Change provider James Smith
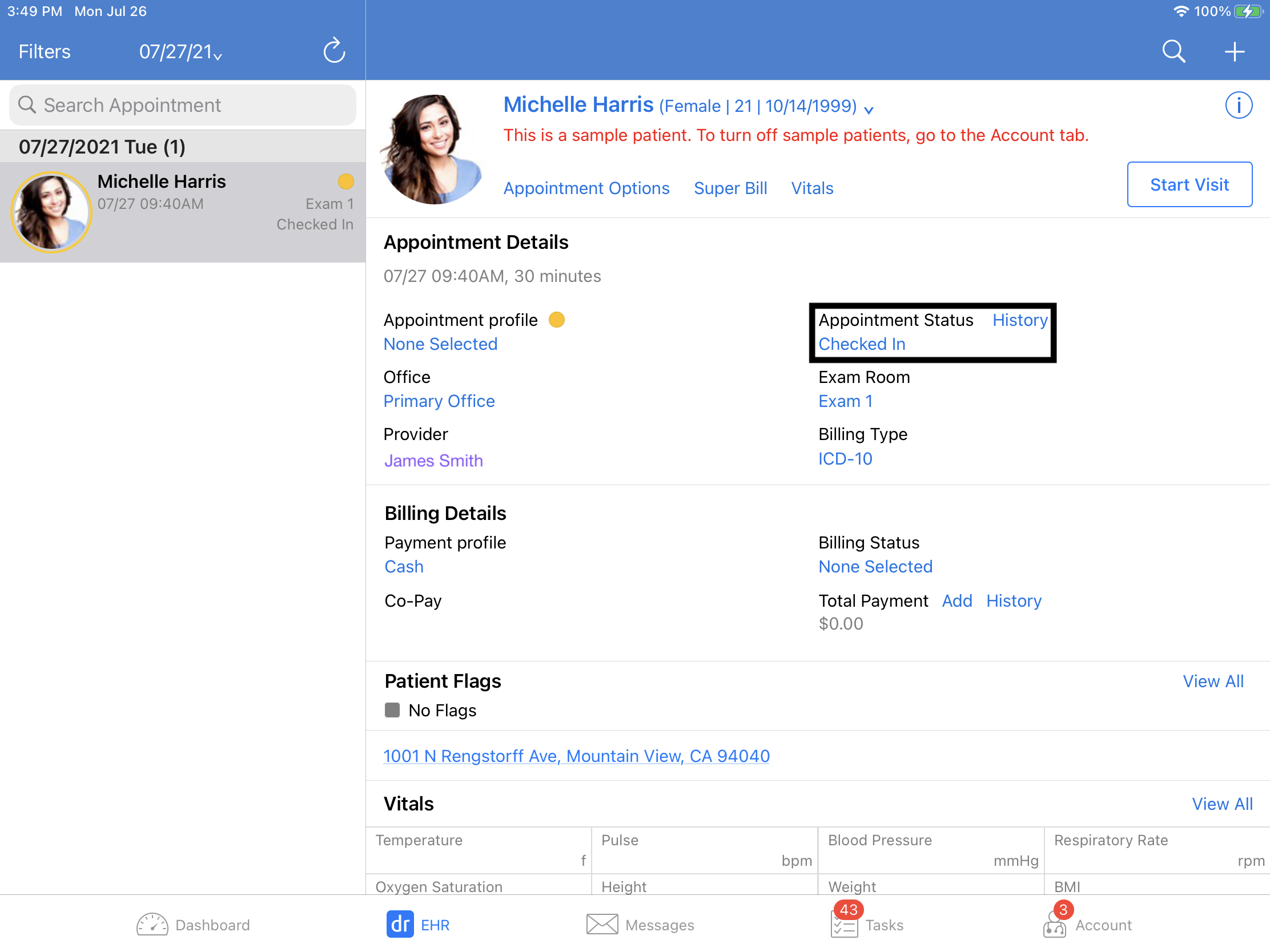The image size is (1270, 952). (433, 460)
